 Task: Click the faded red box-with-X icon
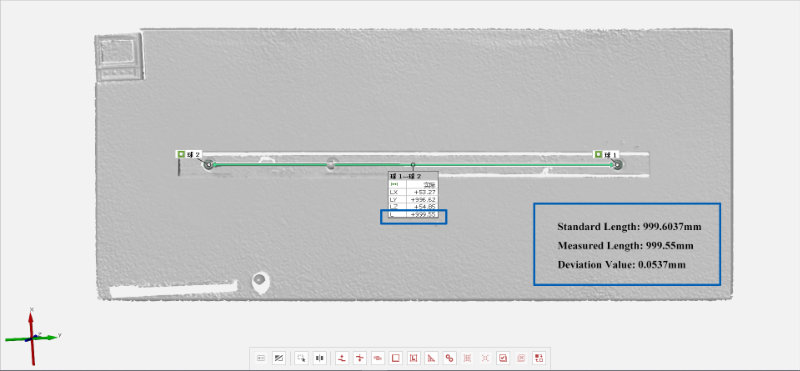521,358
